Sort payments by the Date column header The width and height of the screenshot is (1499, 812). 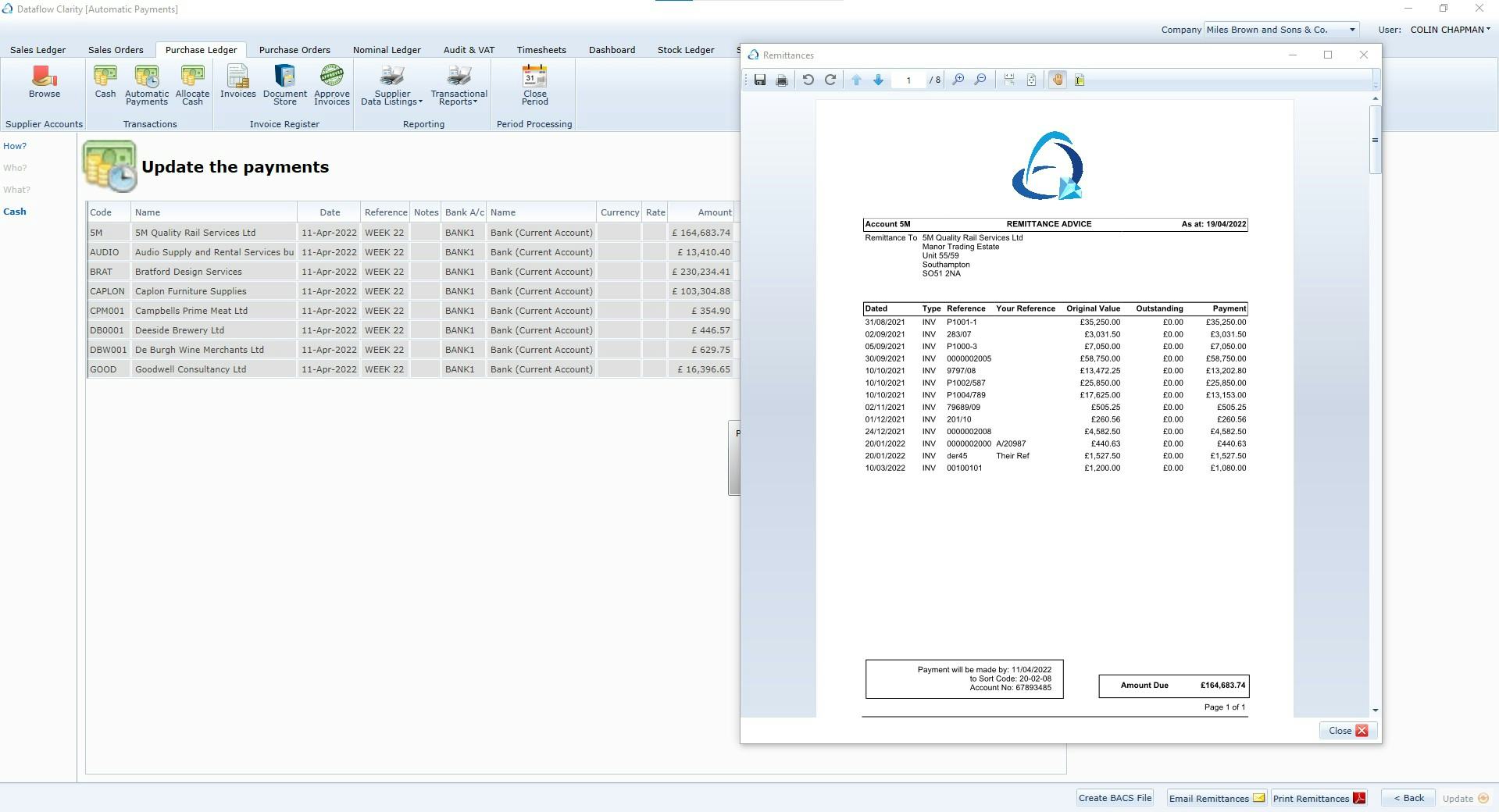(329, 212)
